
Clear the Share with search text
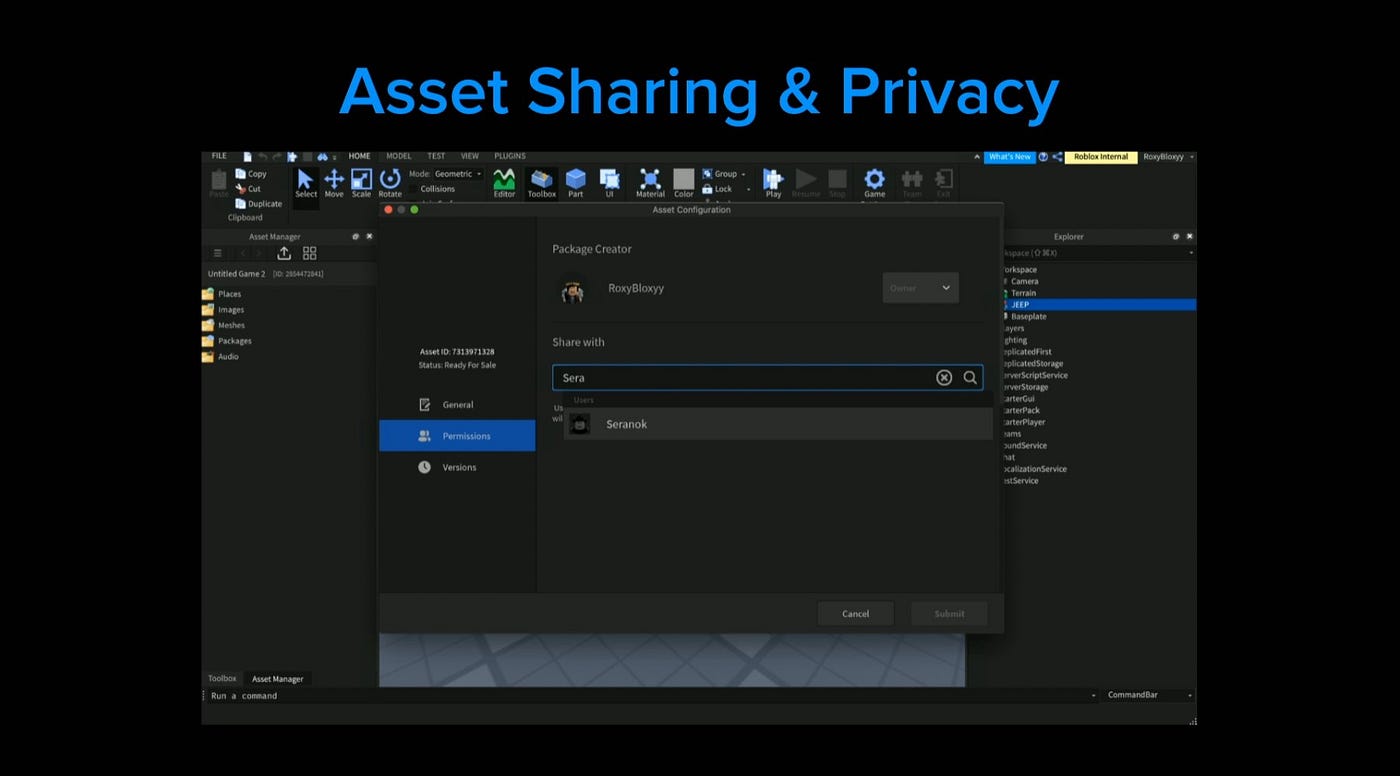tap(944, 377)
